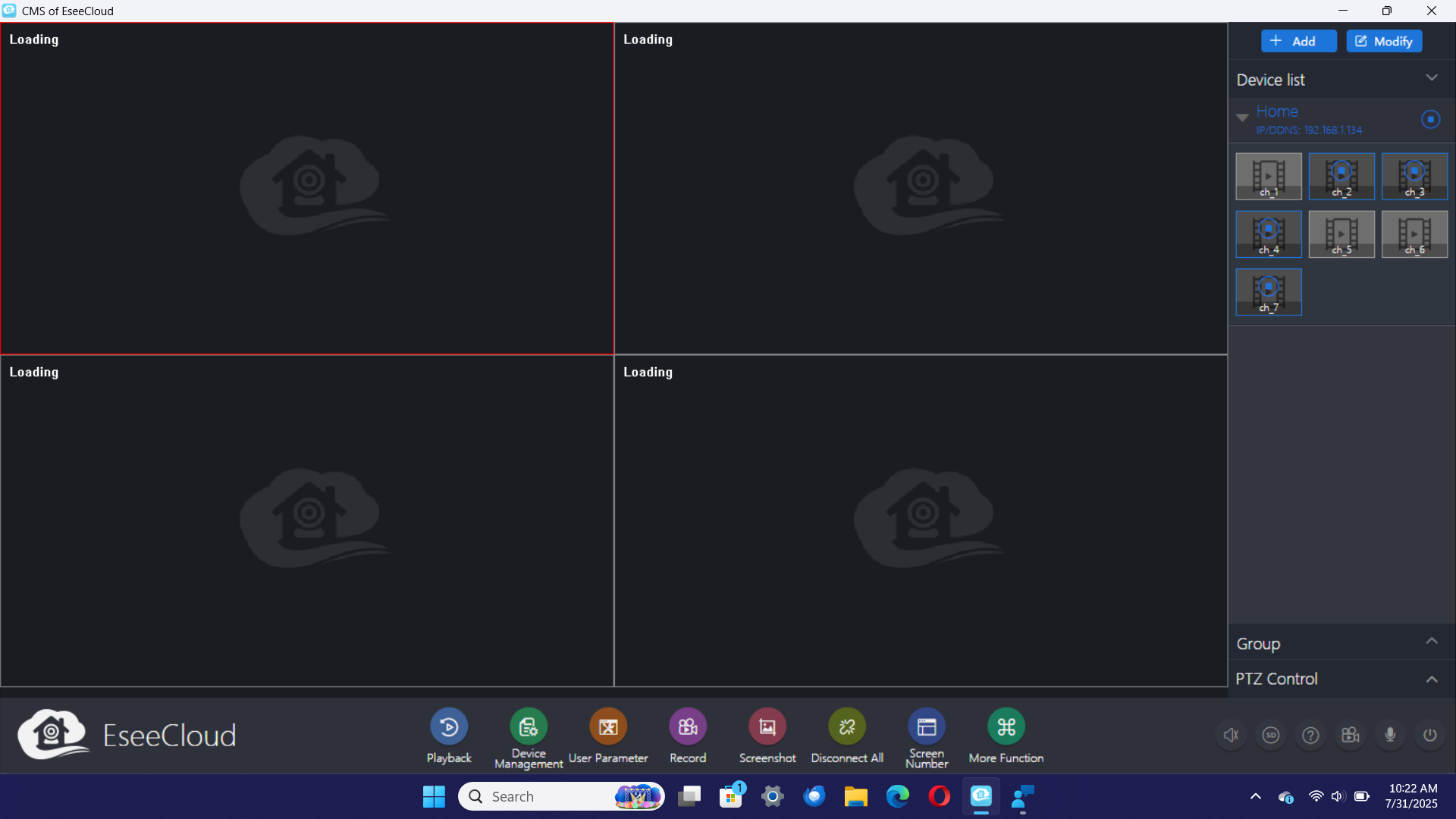The image size is (1456, 819).
Task: Open the help question mark icon
Action: [1310, 735]
